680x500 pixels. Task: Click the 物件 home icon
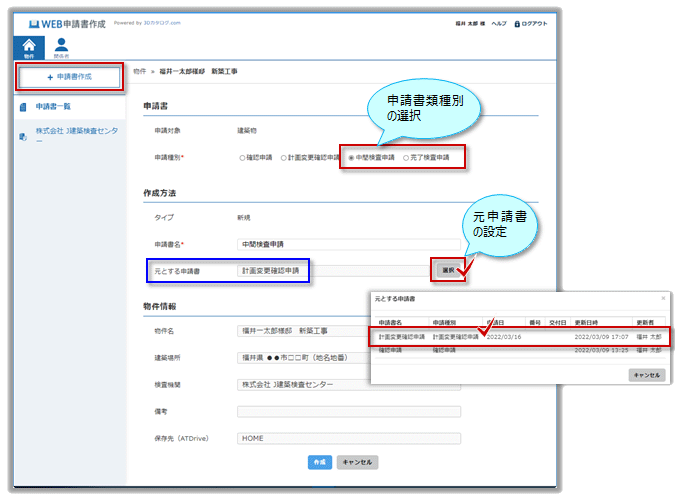coord(29,47)
